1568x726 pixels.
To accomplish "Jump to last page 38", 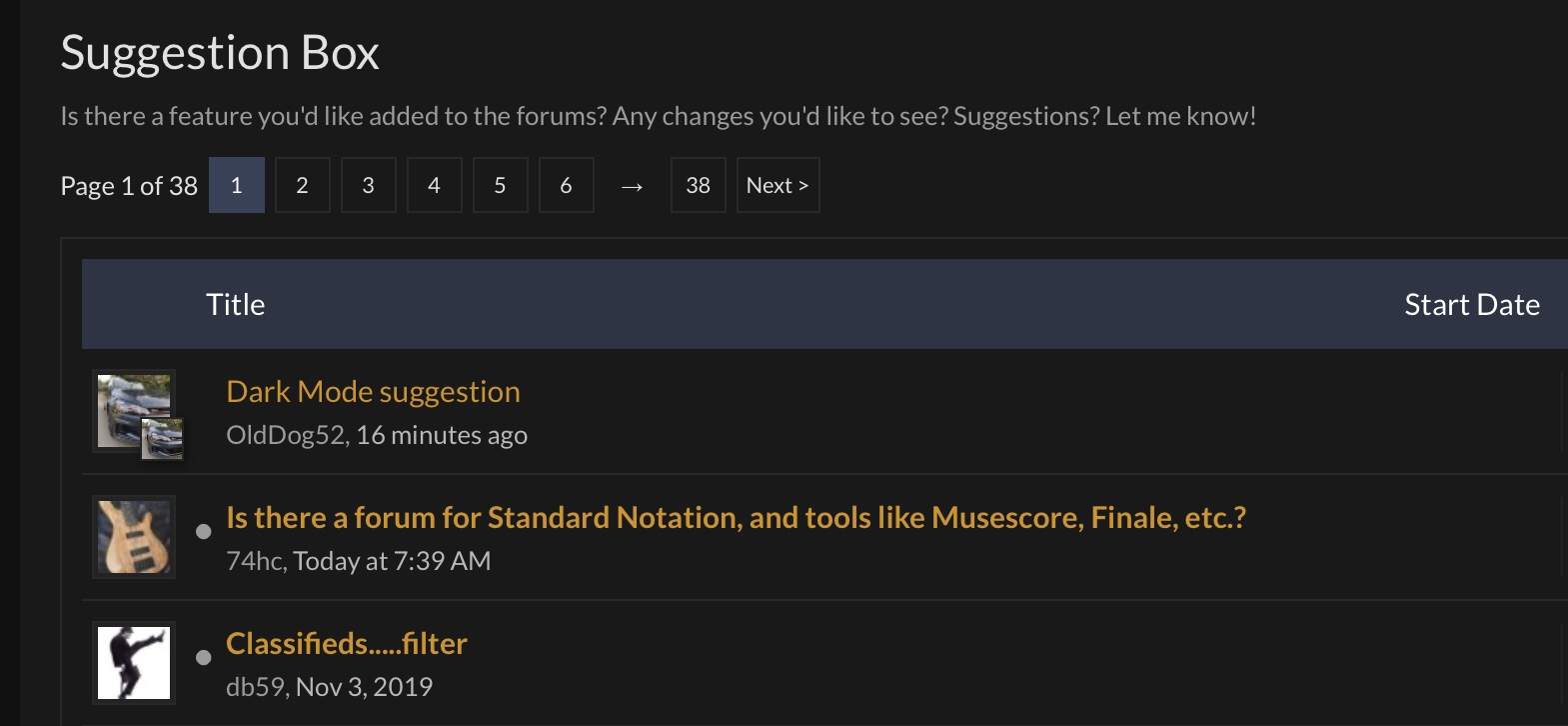I will click(x=698, y=185).
